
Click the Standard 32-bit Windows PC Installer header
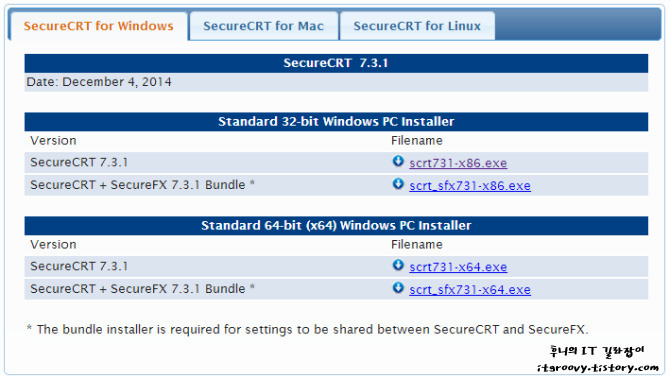[336, 122]
